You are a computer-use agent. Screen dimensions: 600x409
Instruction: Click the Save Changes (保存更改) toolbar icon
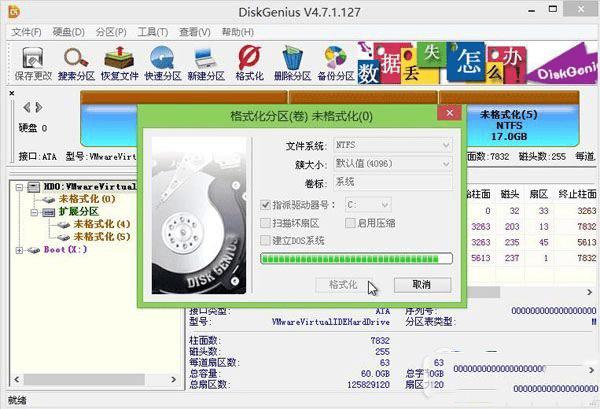(33, 64)
